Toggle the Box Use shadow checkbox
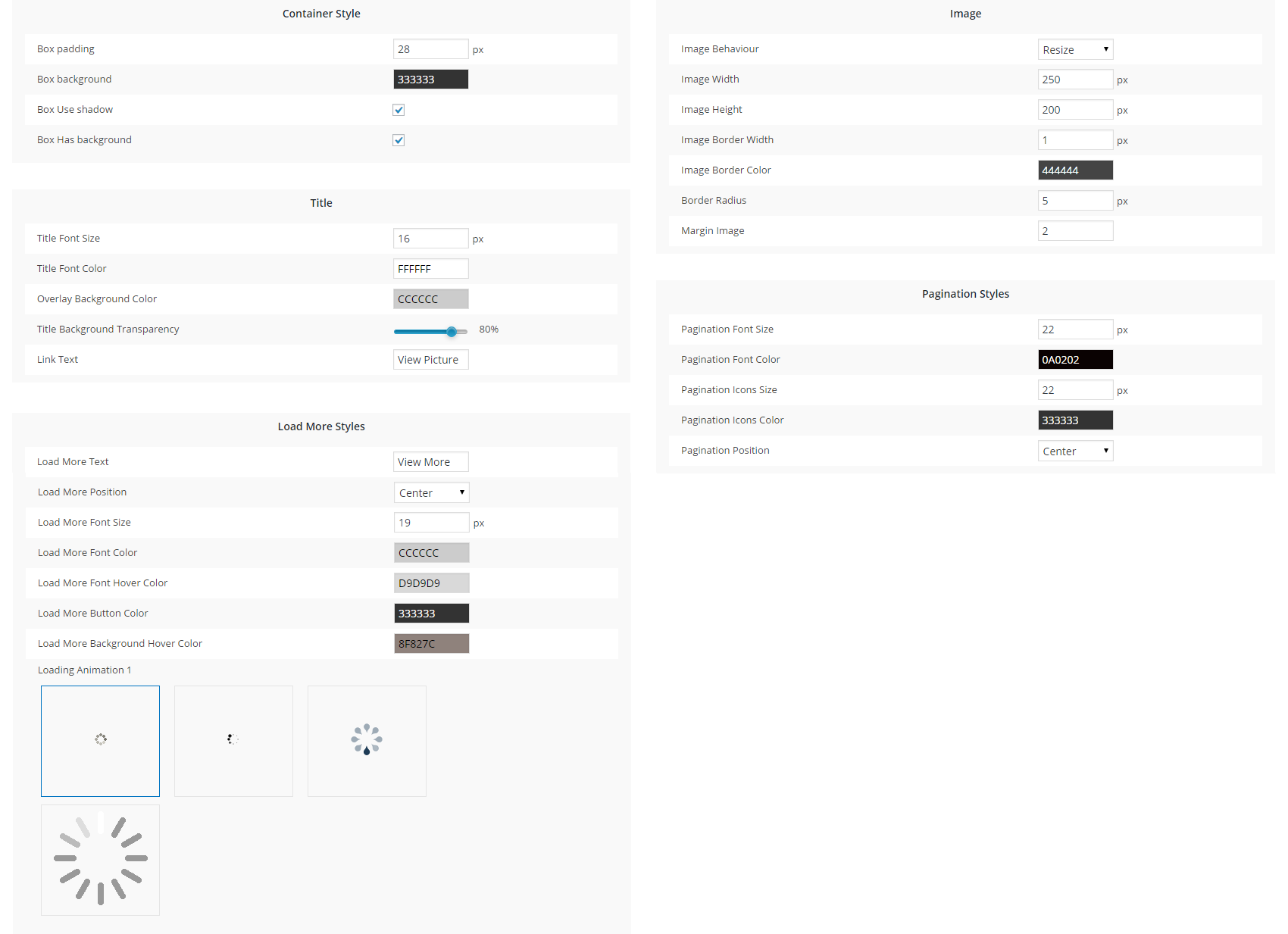The image size is (1288, 934). [x=399, y=110]
